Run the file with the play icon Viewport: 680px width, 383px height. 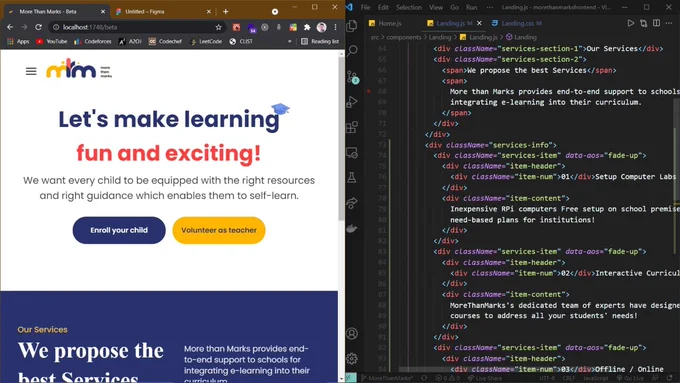pos(631,23)
